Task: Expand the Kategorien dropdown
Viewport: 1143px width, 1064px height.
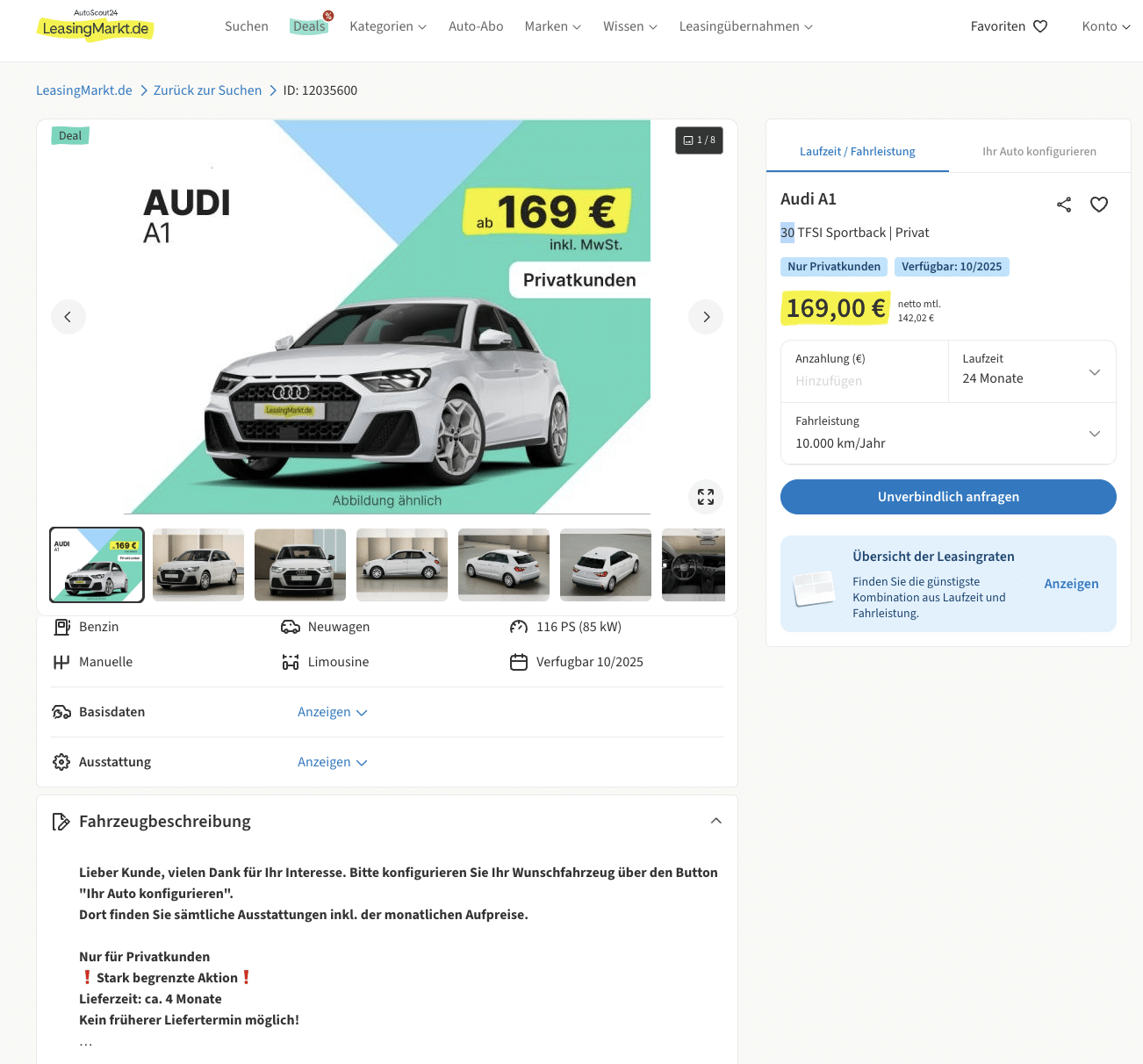Action: coord(388,26)
